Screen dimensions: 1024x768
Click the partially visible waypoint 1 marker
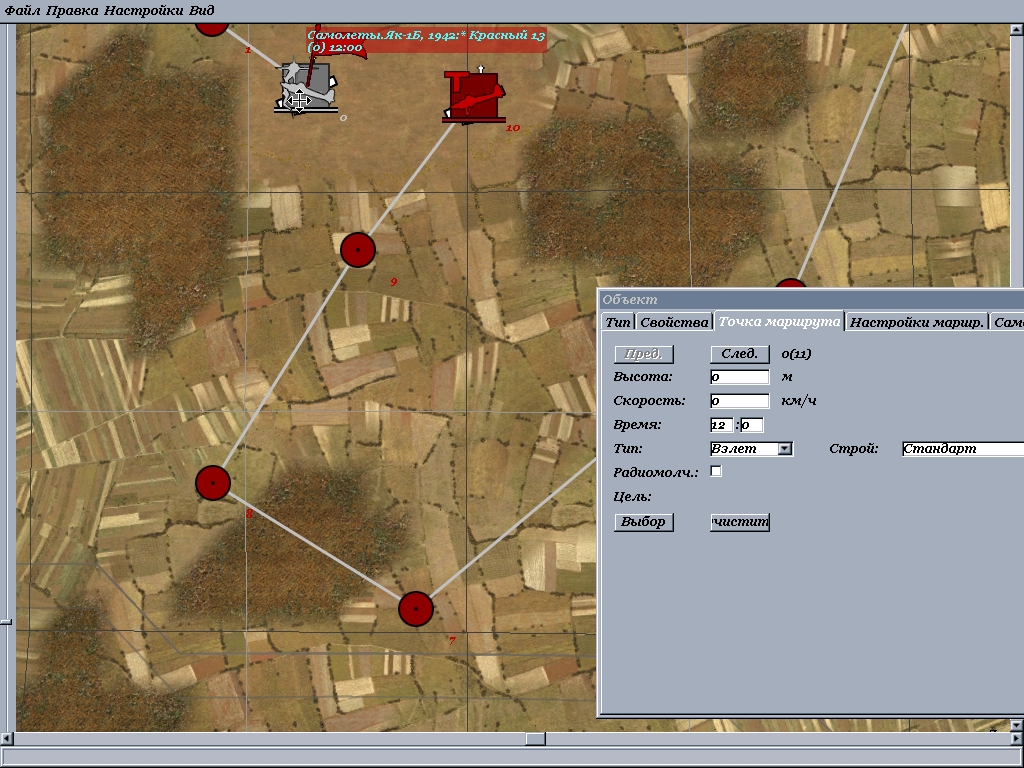pyautogui.click(x=212, y=29)
